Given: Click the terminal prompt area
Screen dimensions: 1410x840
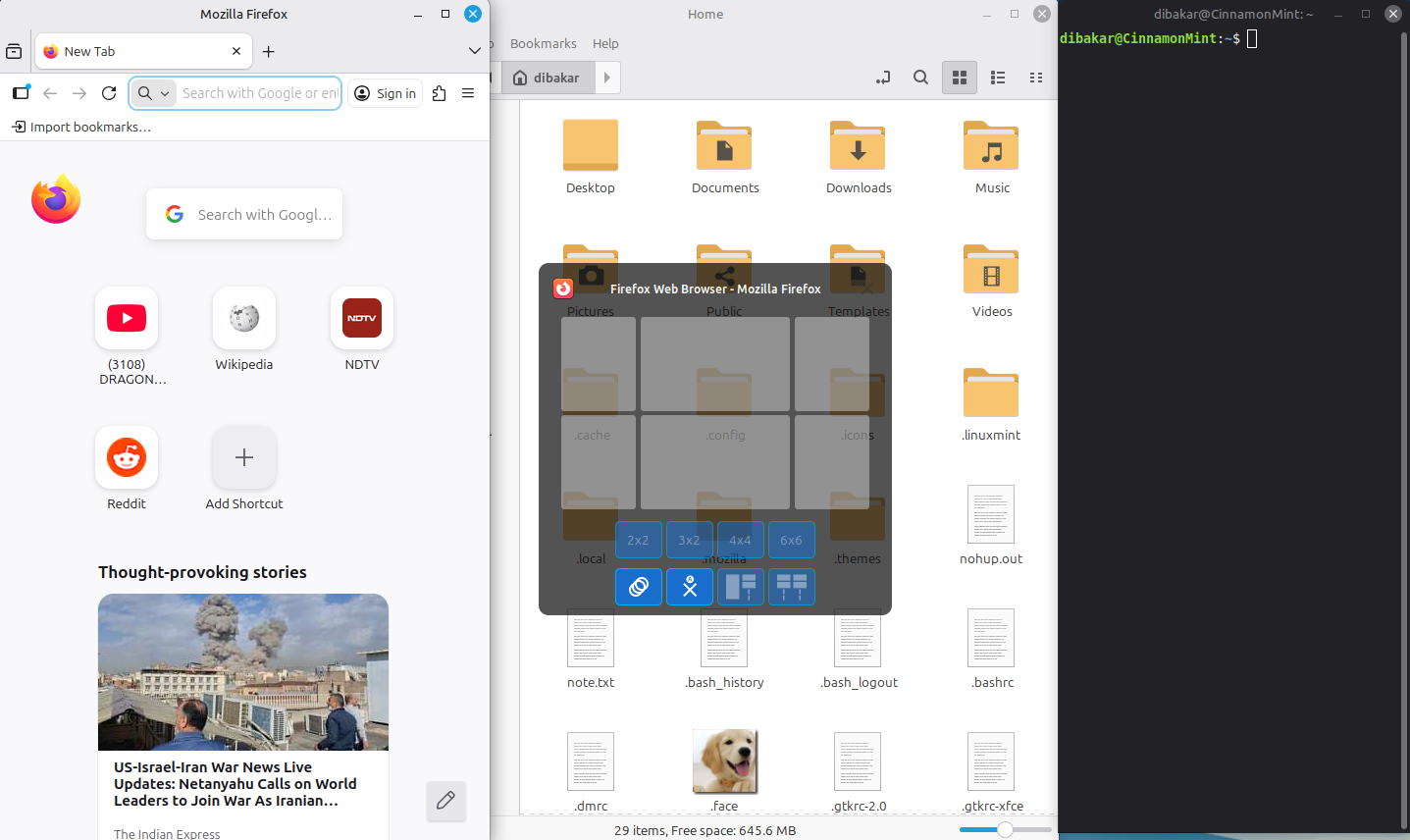Looking at the screenshot, I should pyautogui.click(x=1159, y=38).
